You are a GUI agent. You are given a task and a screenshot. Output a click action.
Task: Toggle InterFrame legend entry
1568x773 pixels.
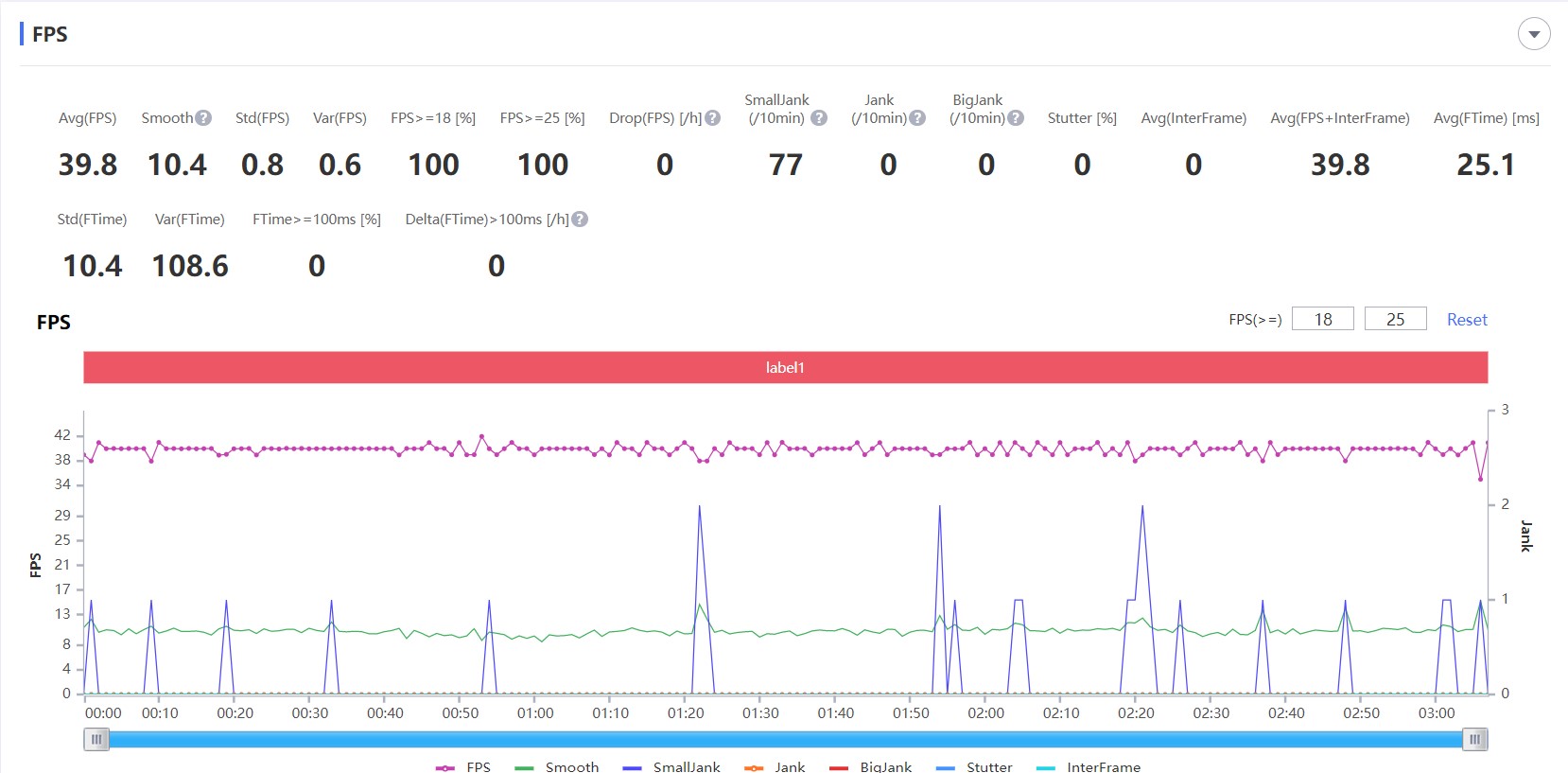tap(1089, 766)
